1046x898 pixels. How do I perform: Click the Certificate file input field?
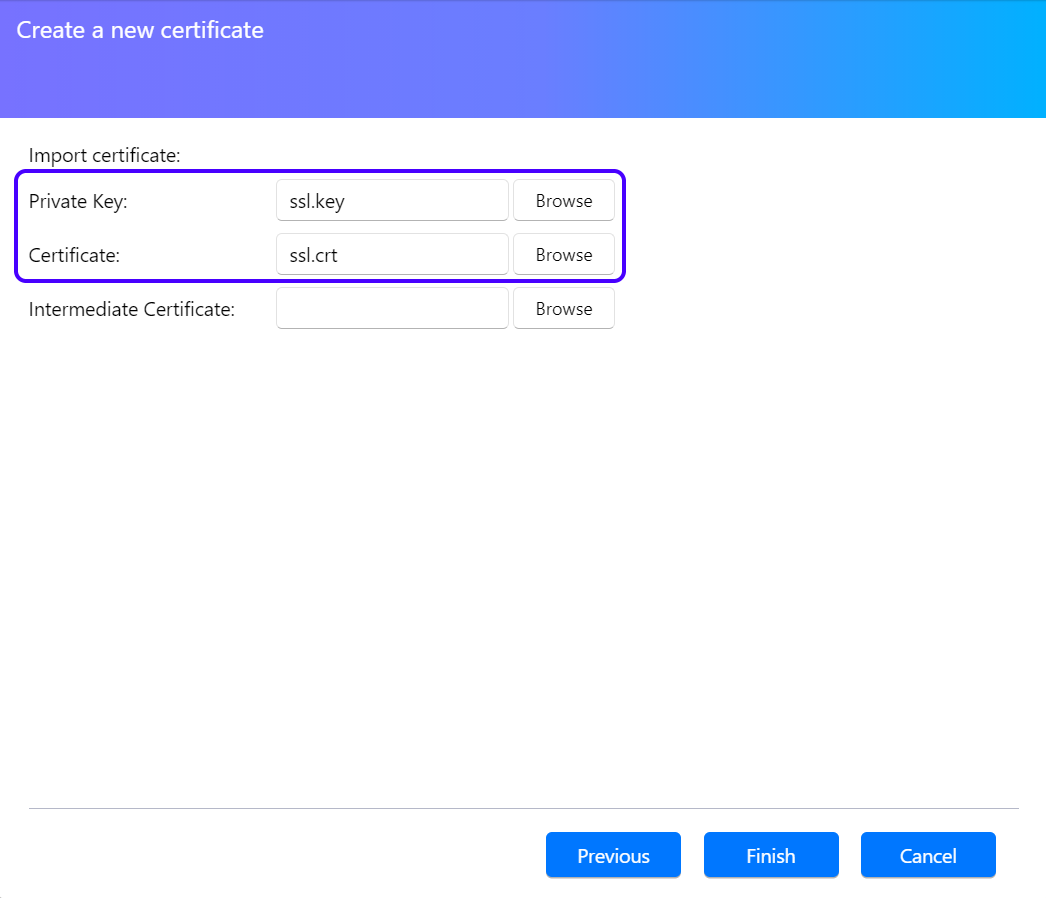pos(392,254)
